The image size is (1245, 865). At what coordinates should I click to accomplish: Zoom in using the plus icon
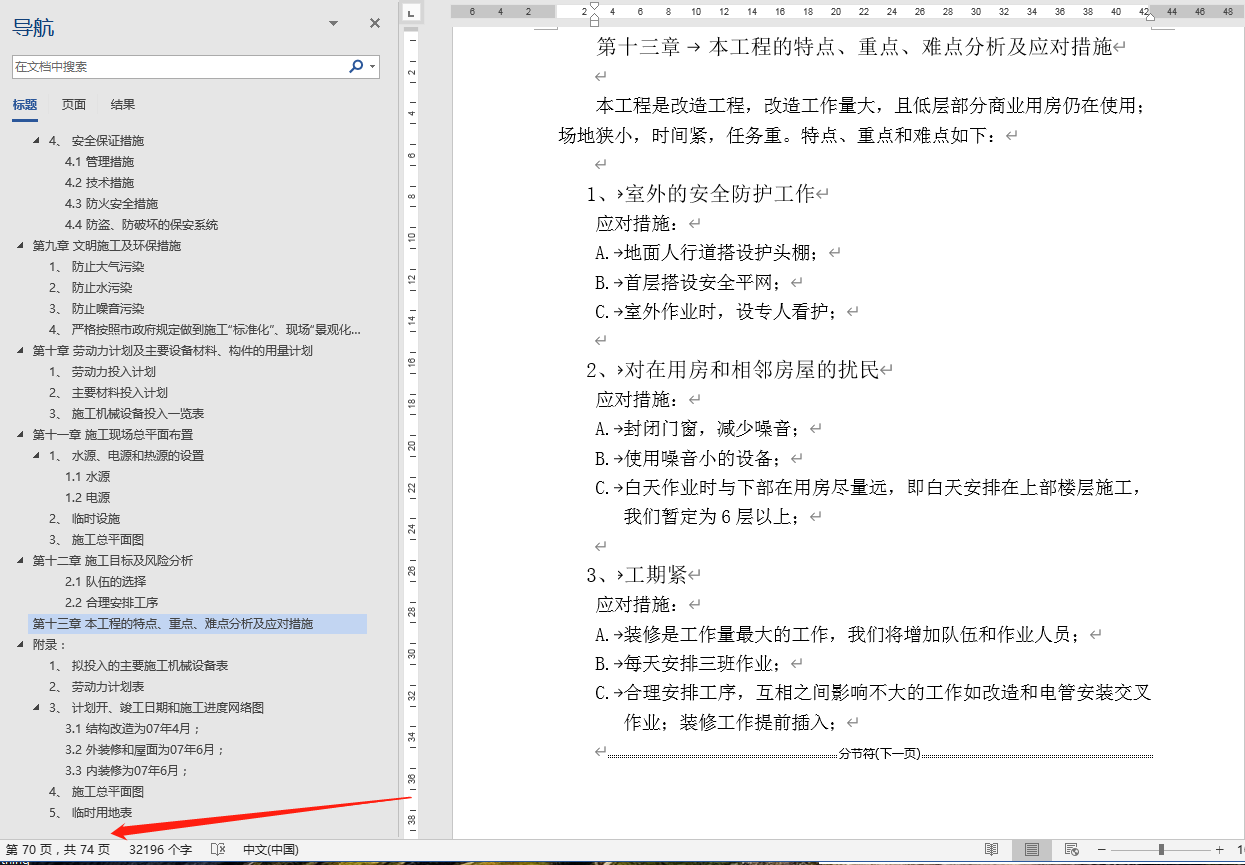[x=1220, y=850]
